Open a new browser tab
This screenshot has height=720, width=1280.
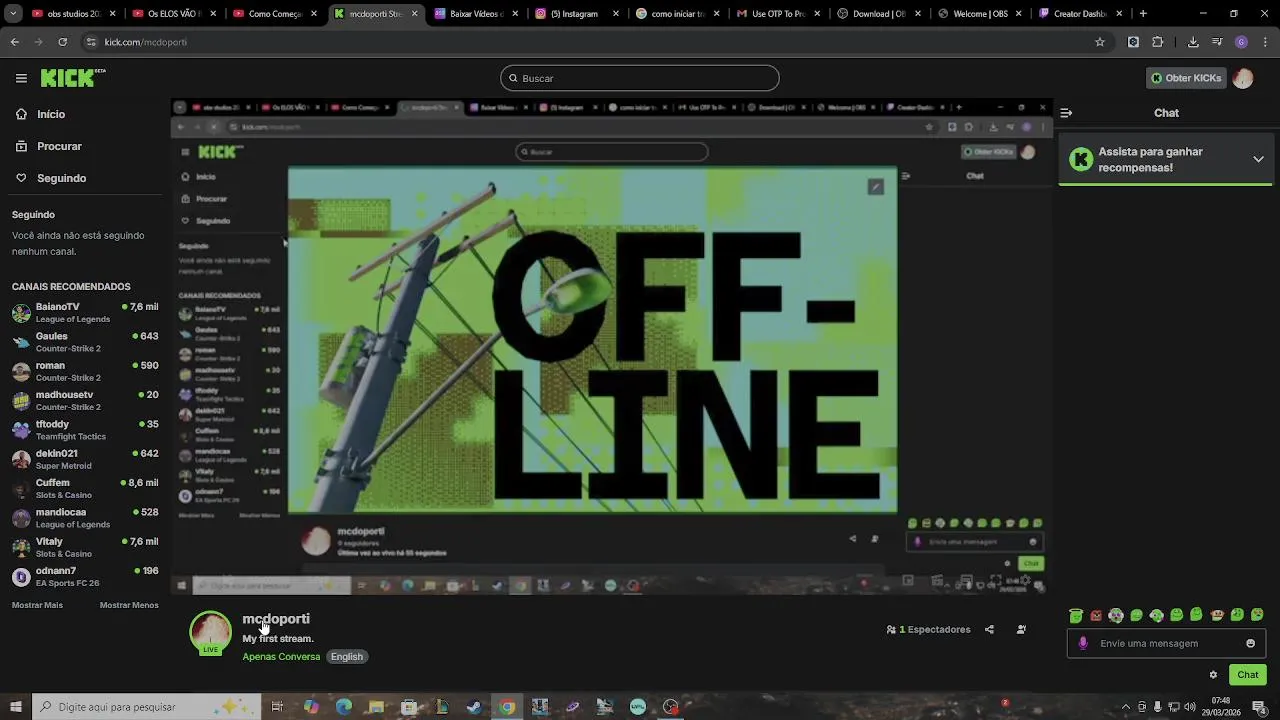click(1143, 14)
